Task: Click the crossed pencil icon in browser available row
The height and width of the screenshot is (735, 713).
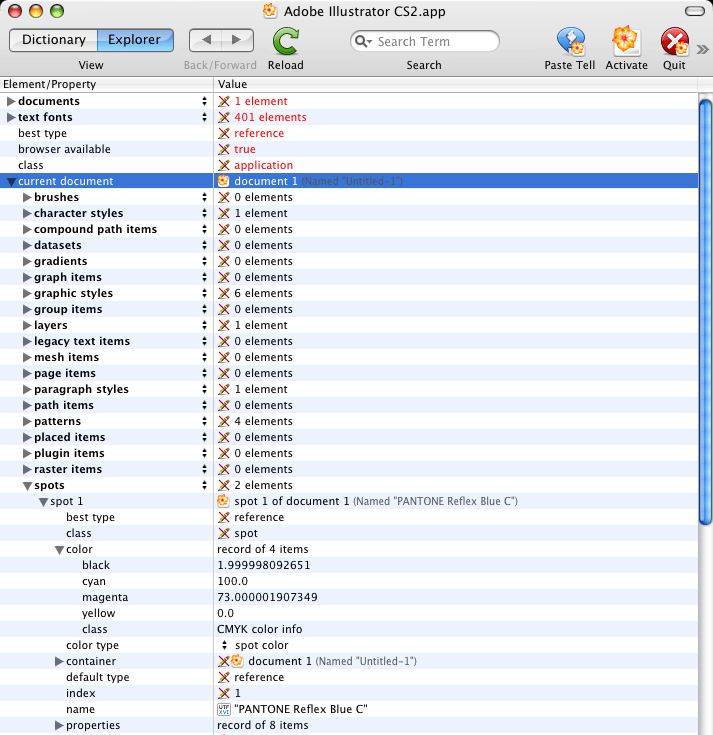Action: (x=224, y=149)
